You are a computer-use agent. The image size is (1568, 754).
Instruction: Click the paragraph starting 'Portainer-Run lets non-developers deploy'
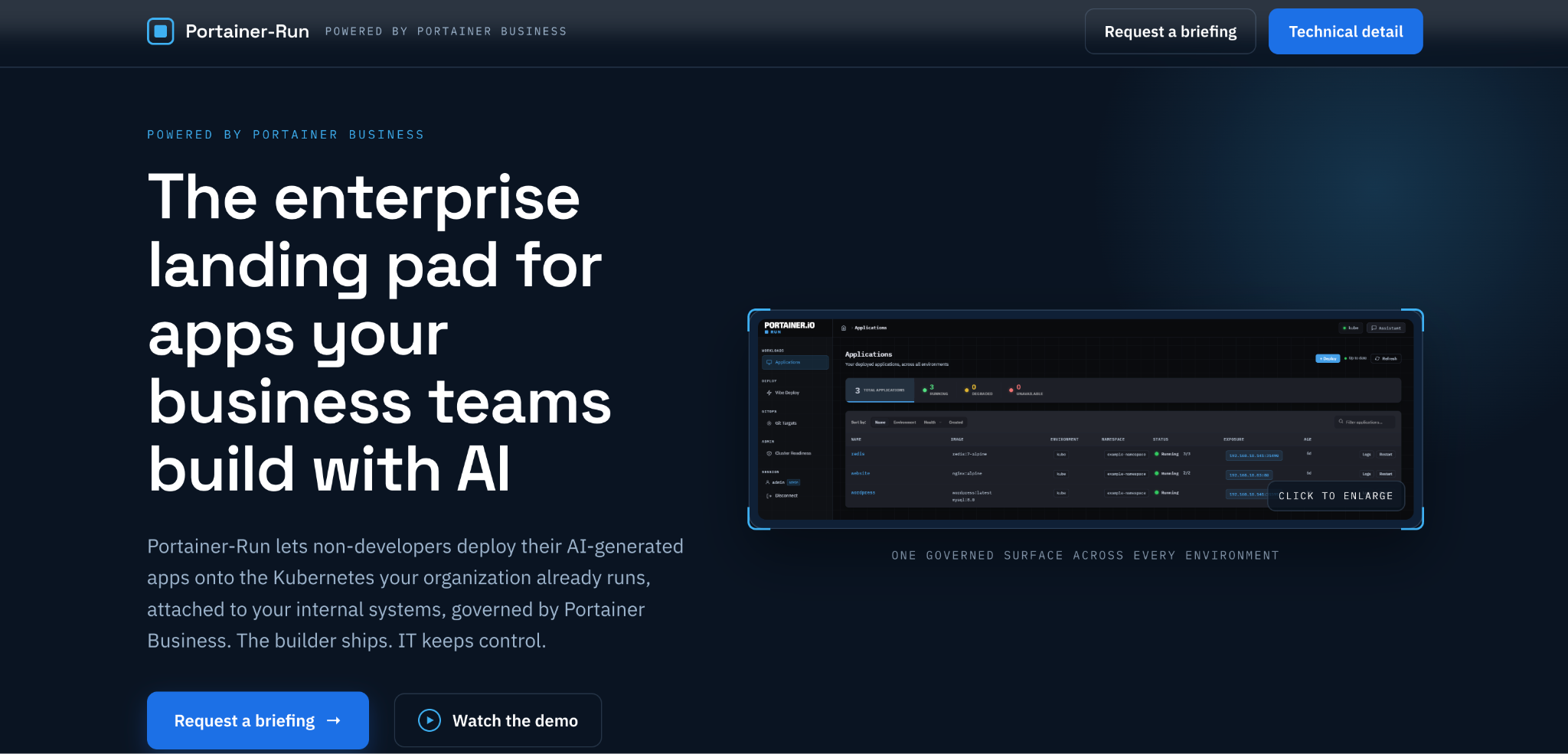tap(415, 593)
